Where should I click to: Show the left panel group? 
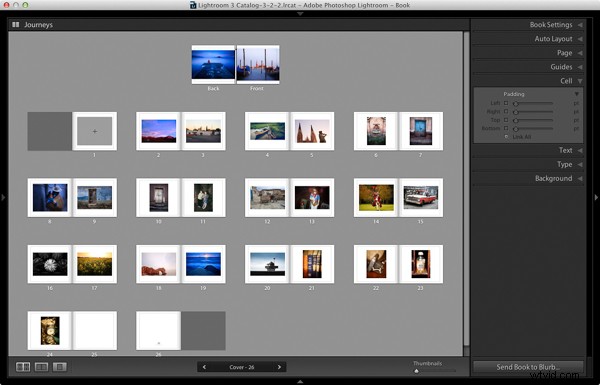(x=3, y=197)
